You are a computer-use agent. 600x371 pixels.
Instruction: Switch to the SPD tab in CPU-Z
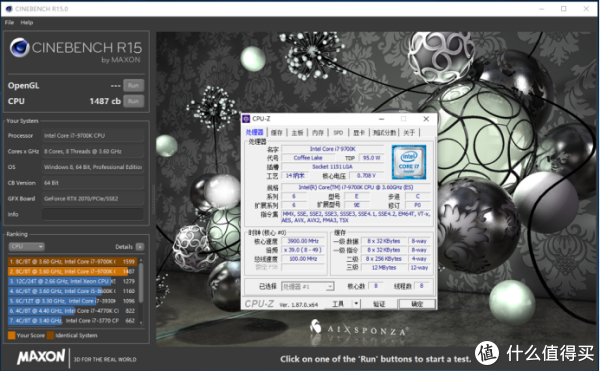tap(338, 133)
